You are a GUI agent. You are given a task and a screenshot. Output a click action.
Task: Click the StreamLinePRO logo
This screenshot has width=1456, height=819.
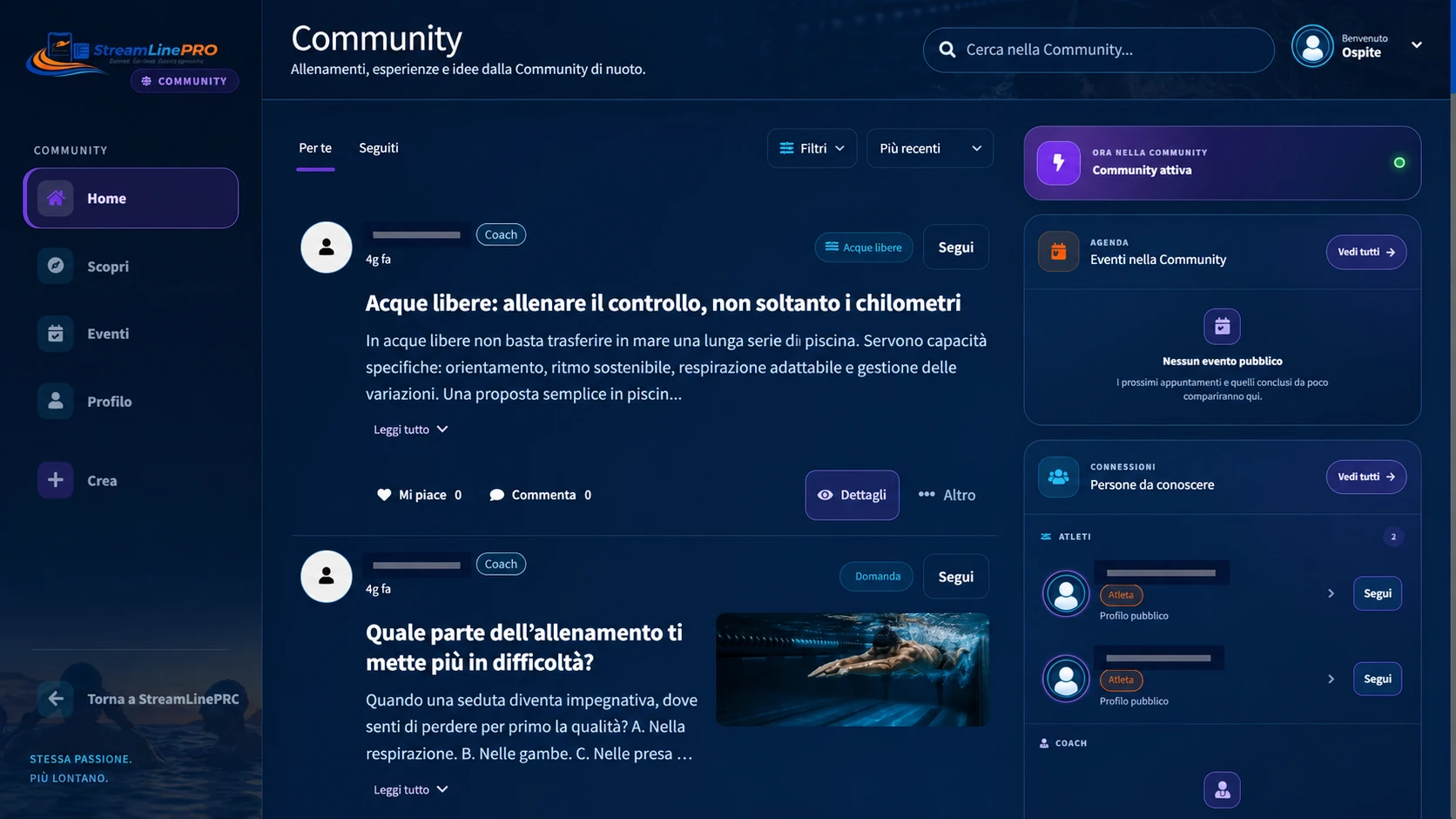122,54
